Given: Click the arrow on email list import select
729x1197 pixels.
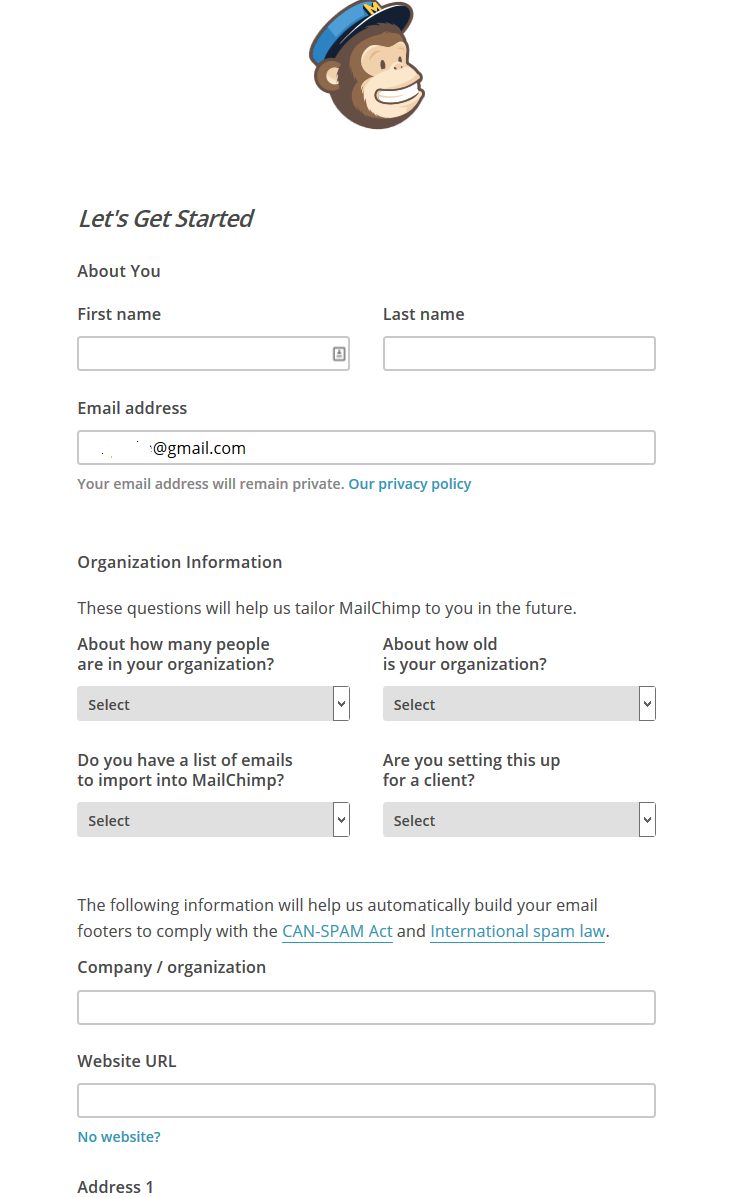Looking at the screenshot, I should pyautogui.click(x=342, y=820).
